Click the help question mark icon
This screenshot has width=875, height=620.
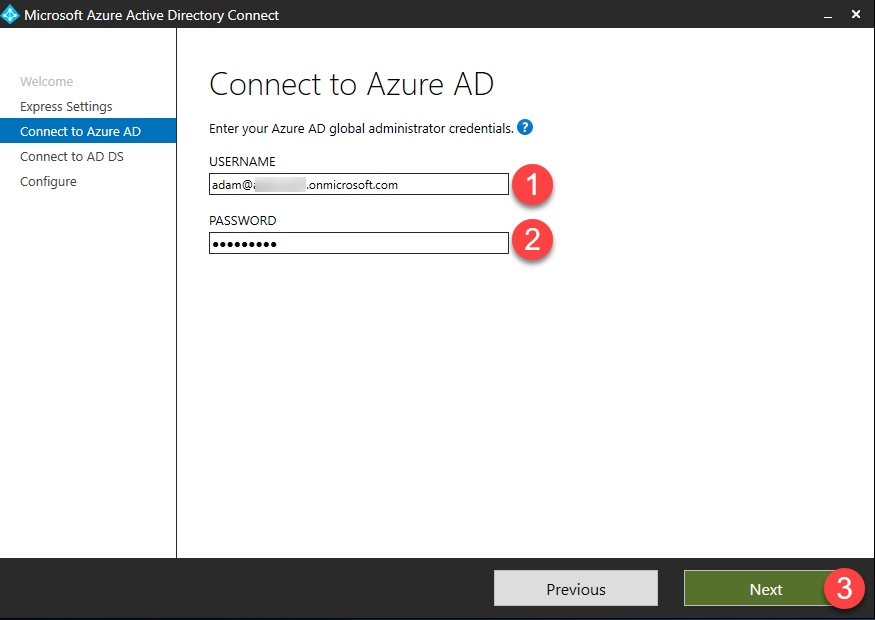(525, 127)
